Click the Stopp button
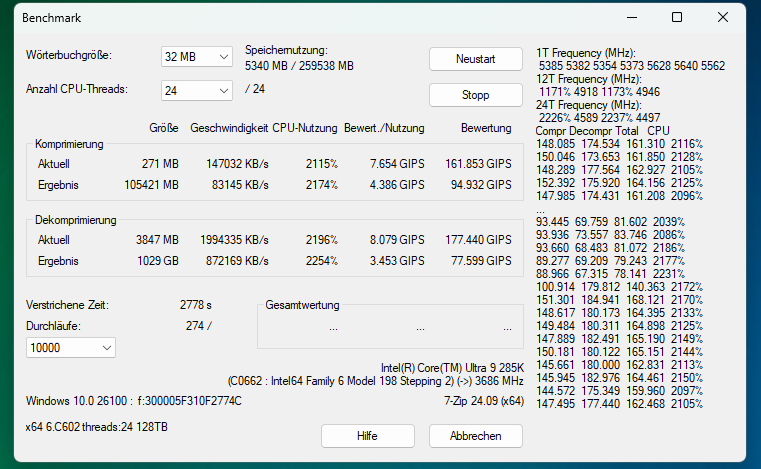This screenshot has height=469, width=761. pyautogui.click(x=476, y=95)
